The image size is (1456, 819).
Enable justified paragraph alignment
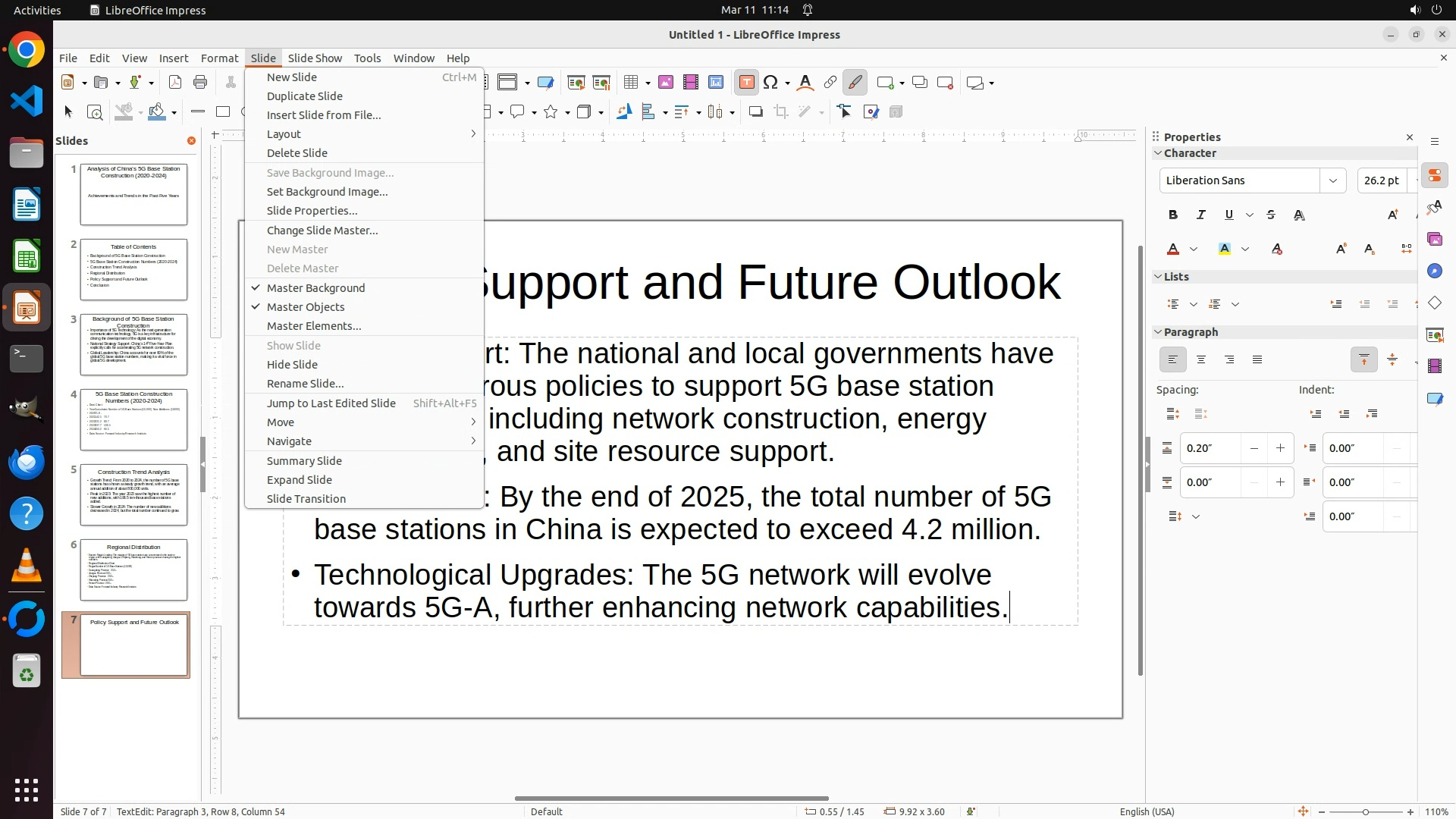coord(1257,360)
